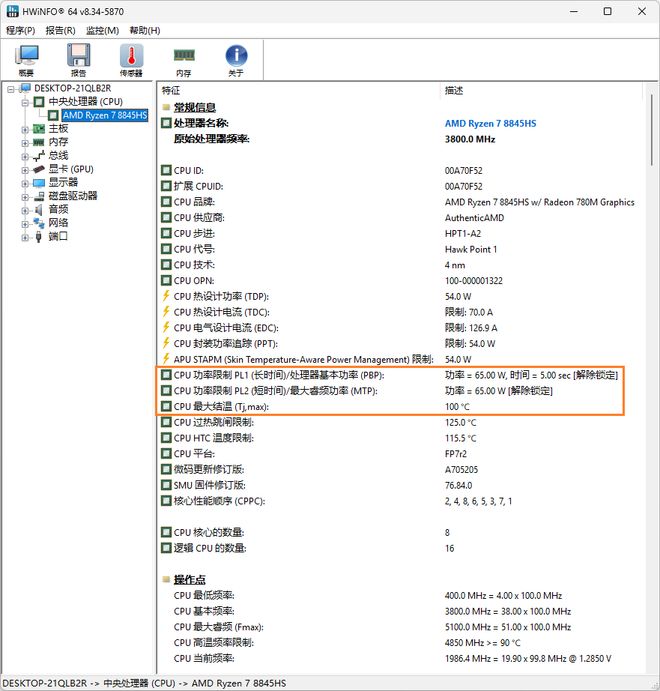The height and width of the screenshot is (691, 660).
Task: Expand the 磁盘驱动器 tree node
Action: click(x=25, y=197)
